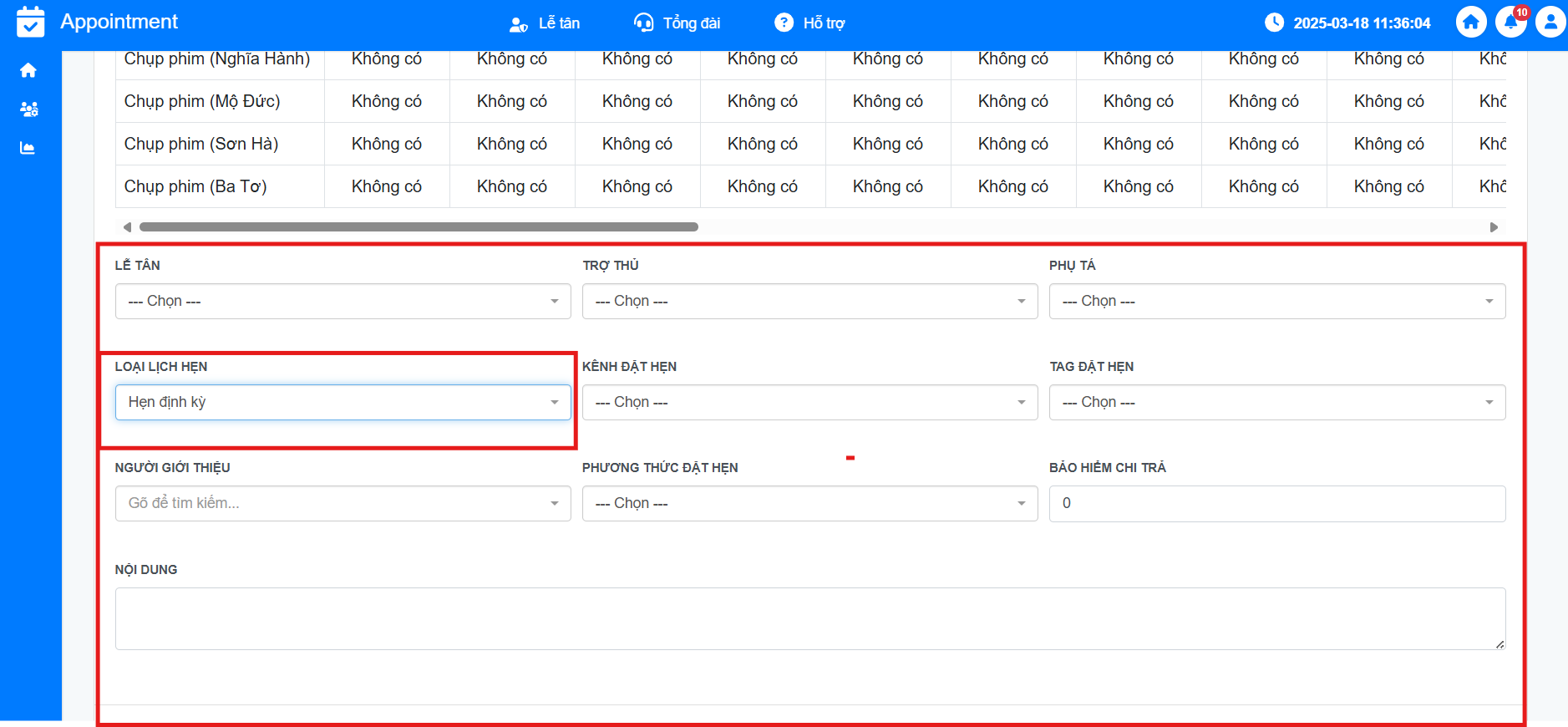The height and width of the screenshot is (727, 1568).
Task: Expand the Trợ Thủ dropdown
Action: (x=809, y=302)
